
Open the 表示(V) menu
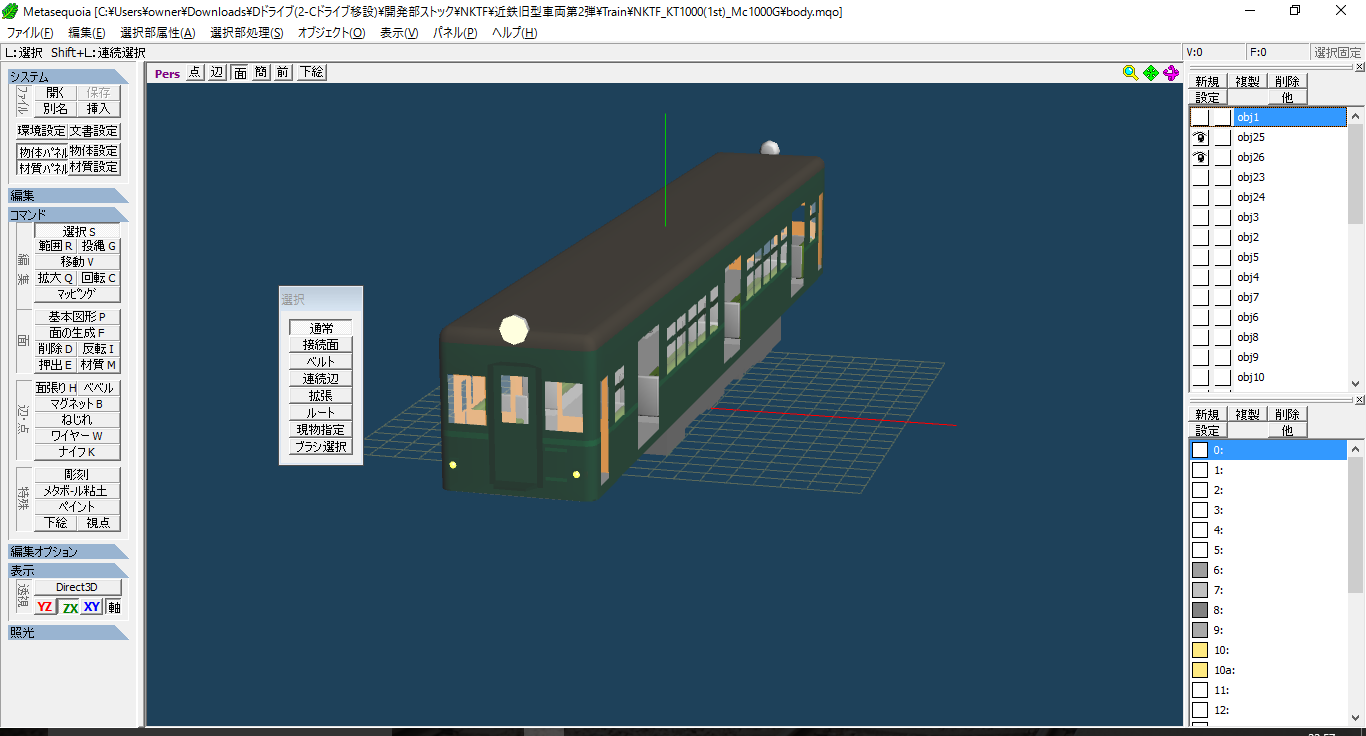[399, 33]
